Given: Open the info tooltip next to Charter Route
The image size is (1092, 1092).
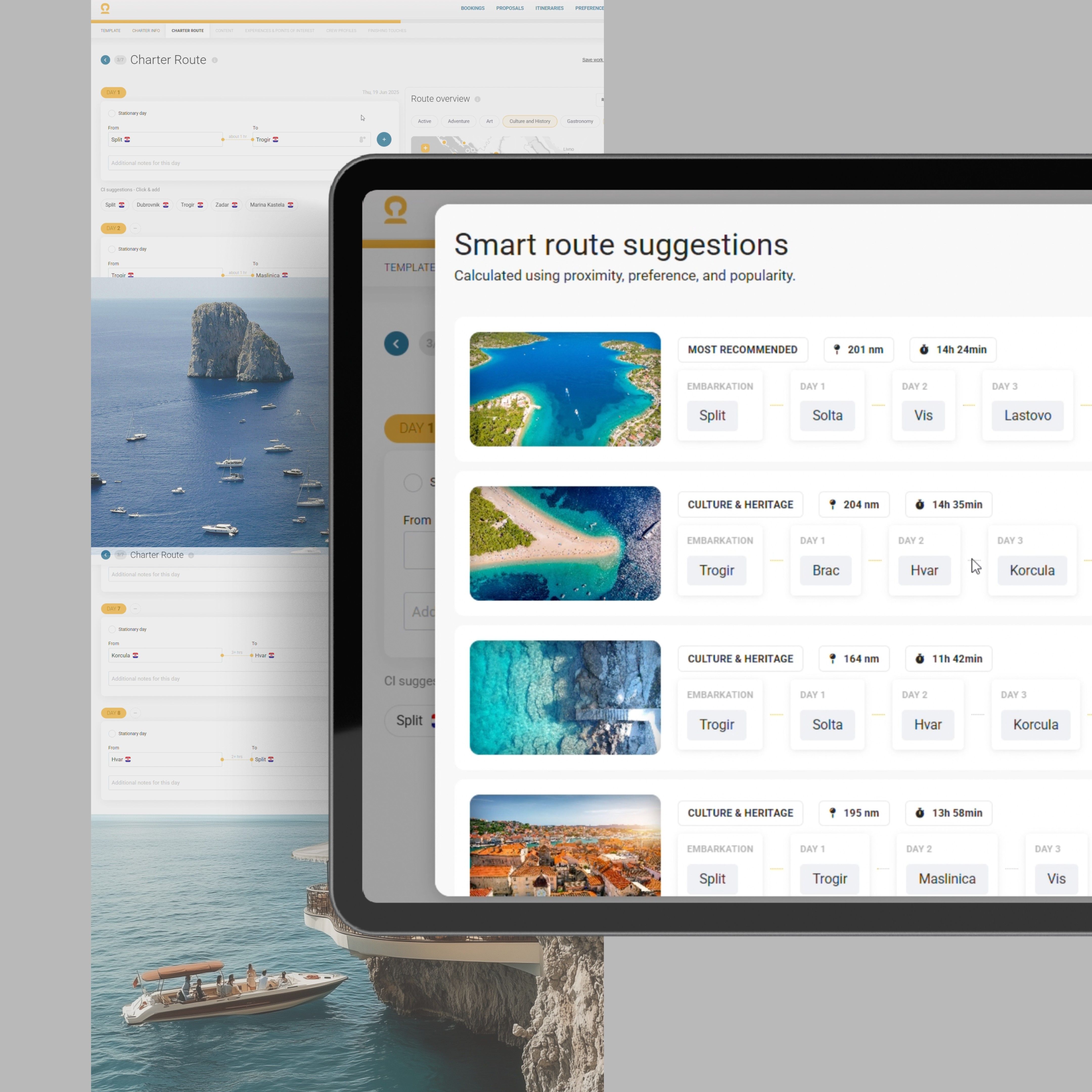Looking at the screenshot, I should coord(215,60).
